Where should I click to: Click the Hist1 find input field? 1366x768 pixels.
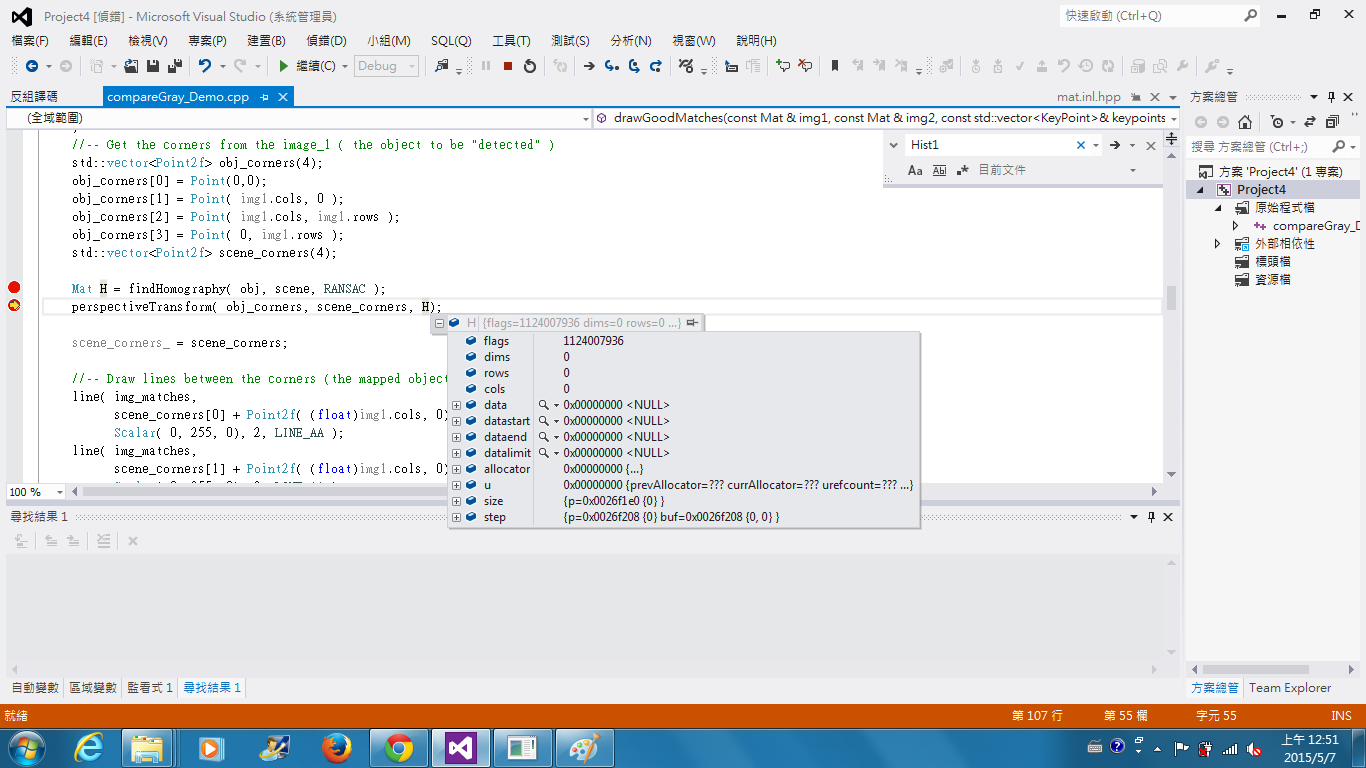[x=988, y=145]
